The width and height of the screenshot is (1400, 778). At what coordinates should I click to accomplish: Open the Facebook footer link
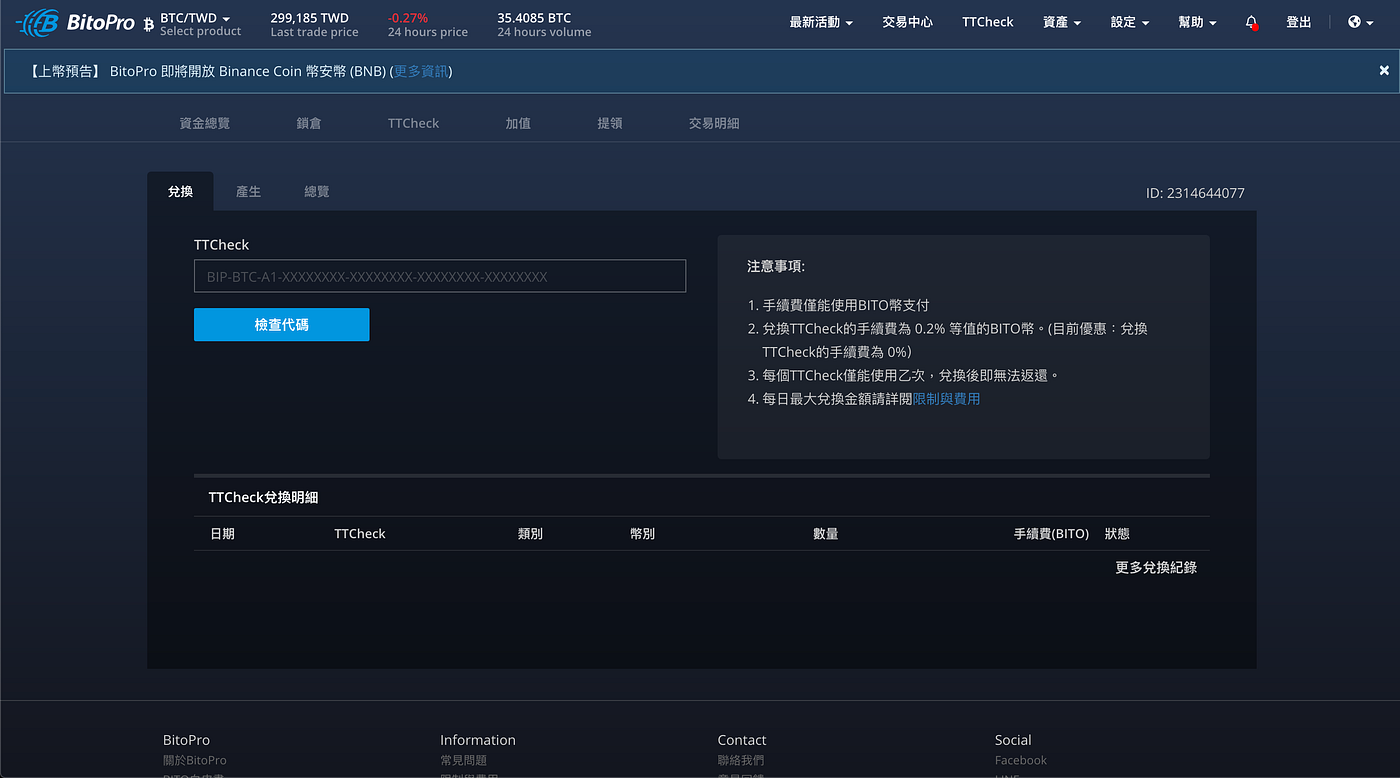click(1021, 760)
